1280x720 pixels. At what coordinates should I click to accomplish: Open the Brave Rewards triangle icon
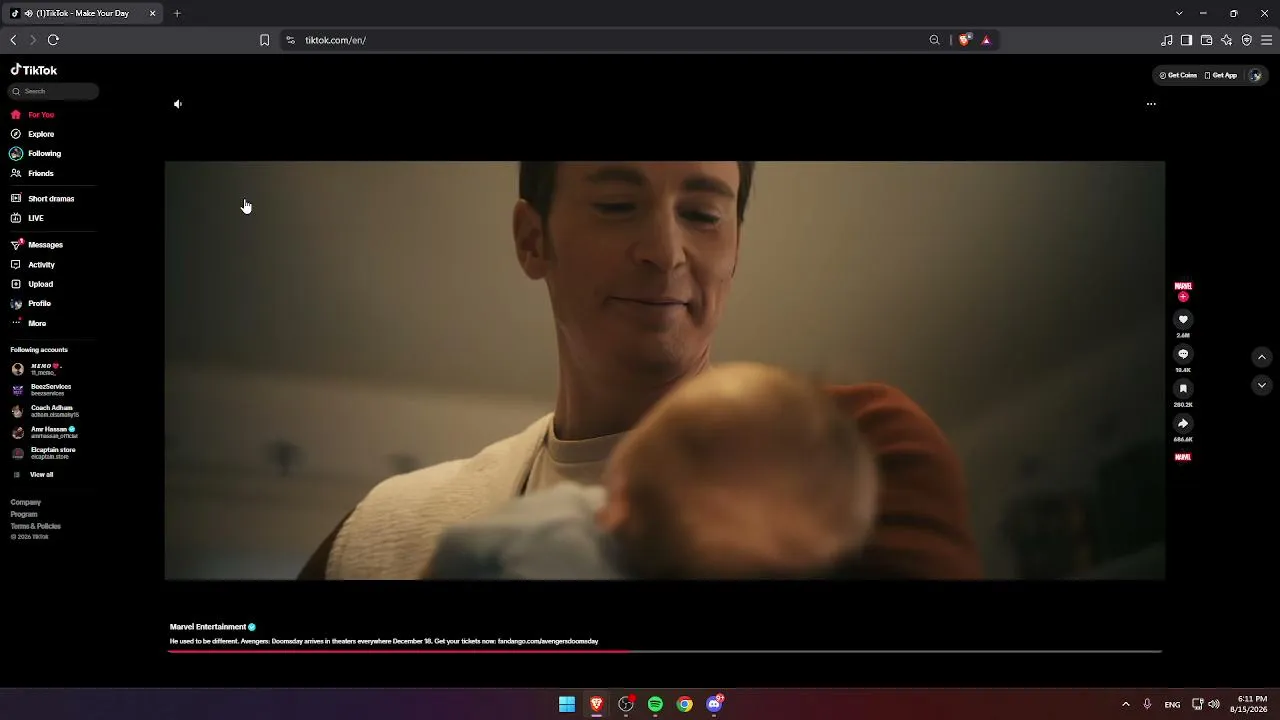(x=986, y=40)
